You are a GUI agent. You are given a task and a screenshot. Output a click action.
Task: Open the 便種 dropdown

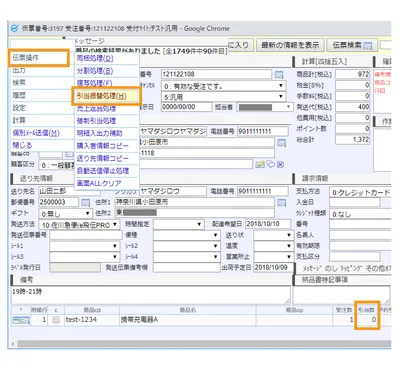point(186,235)
